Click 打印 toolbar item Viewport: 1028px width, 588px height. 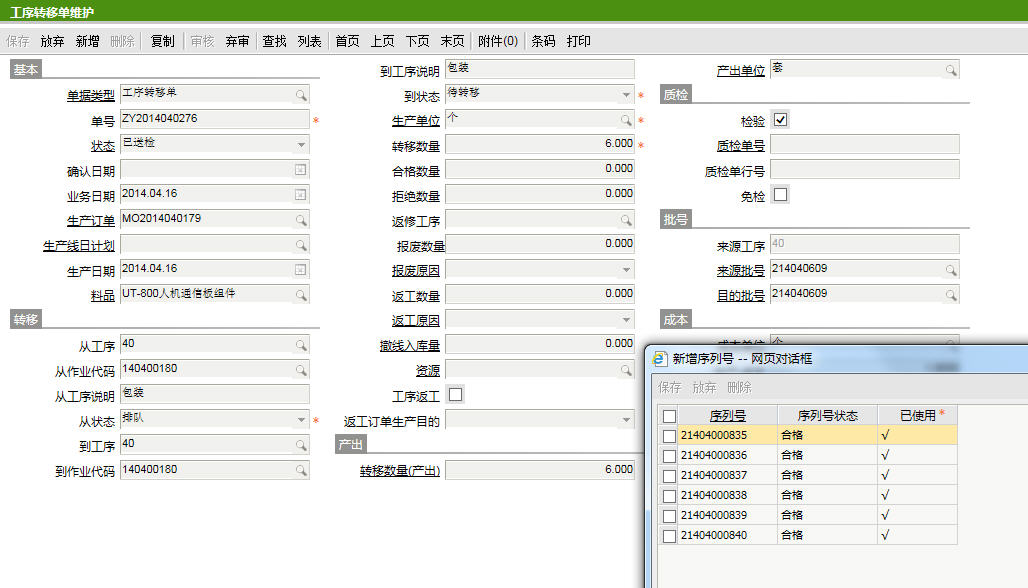tap(579, 41)
